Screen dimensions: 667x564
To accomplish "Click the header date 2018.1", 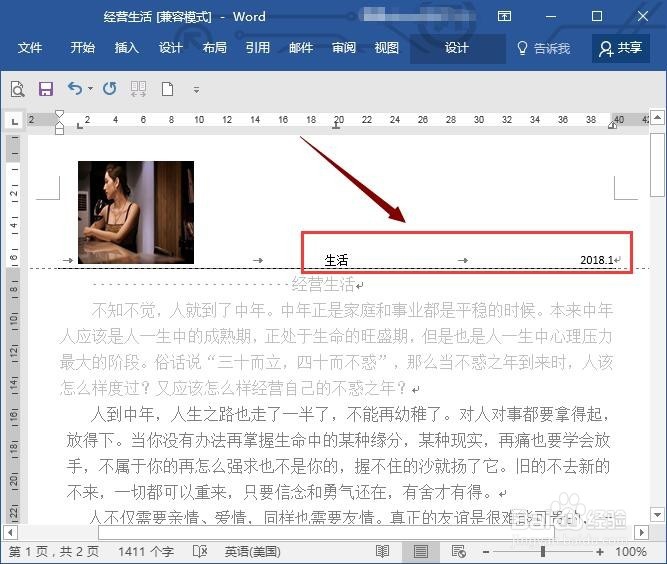I will 597,260.
